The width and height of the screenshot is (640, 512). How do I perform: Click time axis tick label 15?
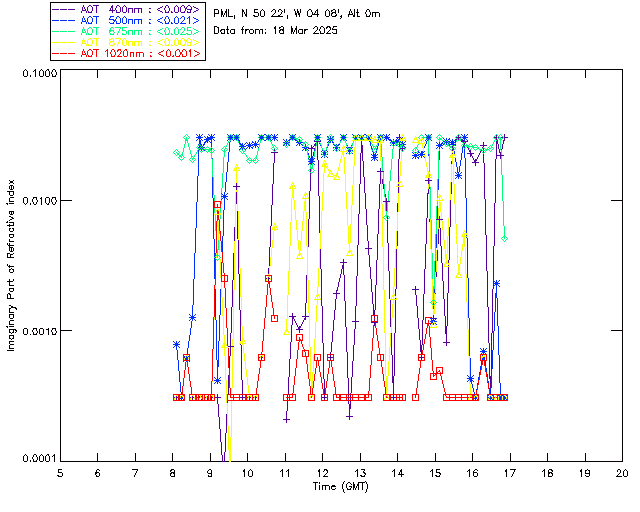[x=435, y=473]
